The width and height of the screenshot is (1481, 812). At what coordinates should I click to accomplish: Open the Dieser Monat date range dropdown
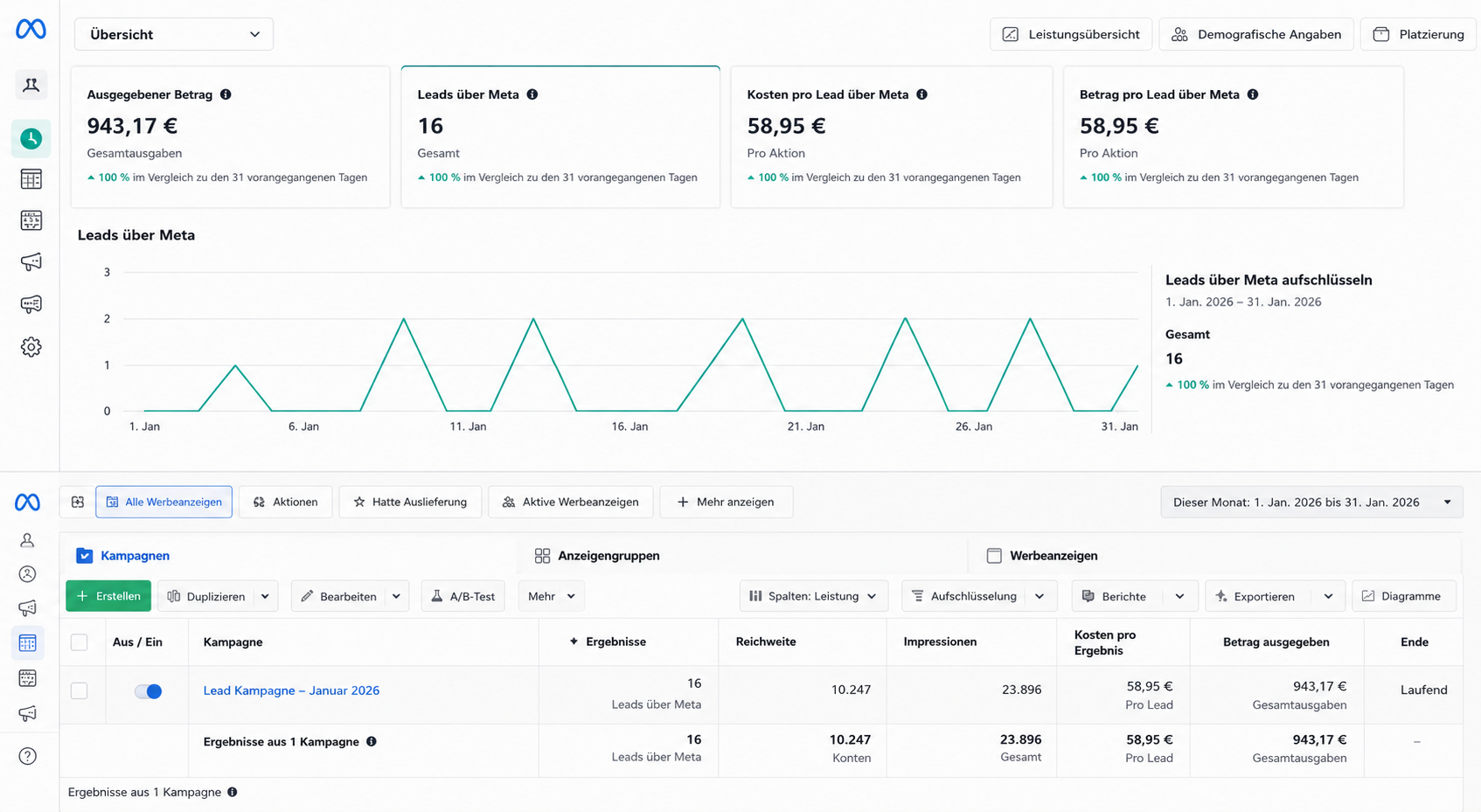coord(1311,502)
